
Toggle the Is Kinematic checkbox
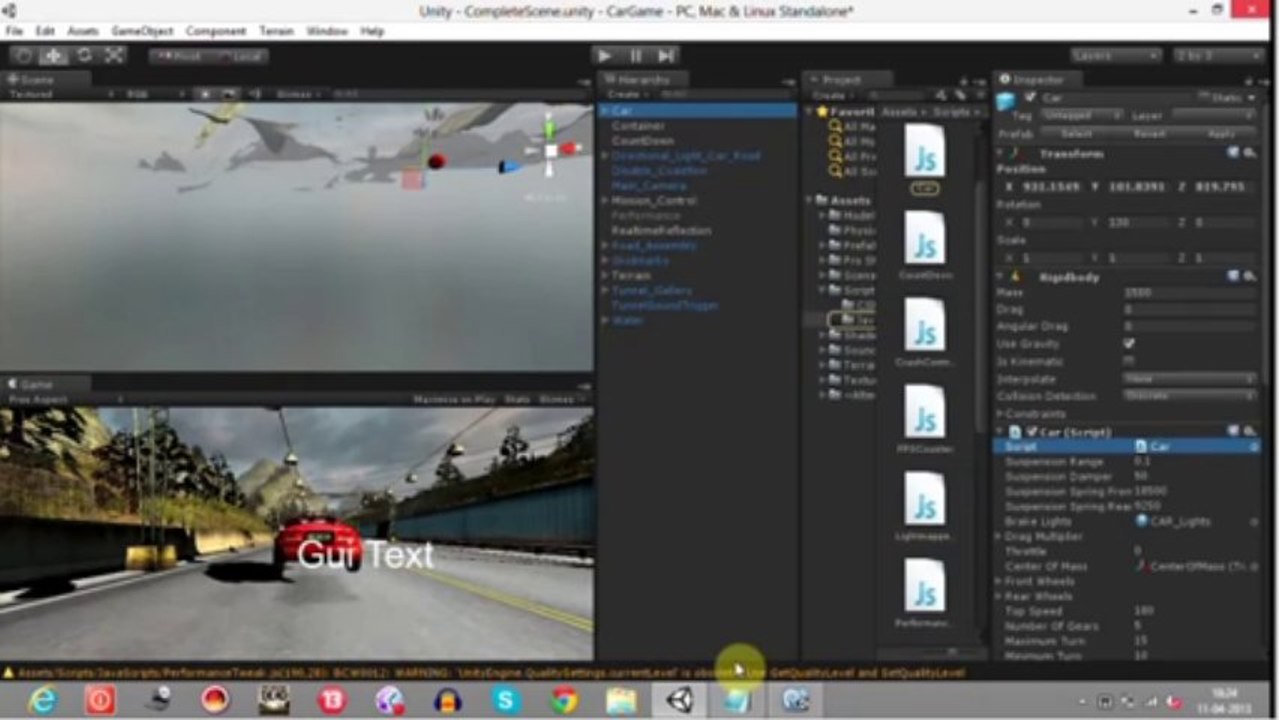pyautogui.click(x=1129, y=360)
